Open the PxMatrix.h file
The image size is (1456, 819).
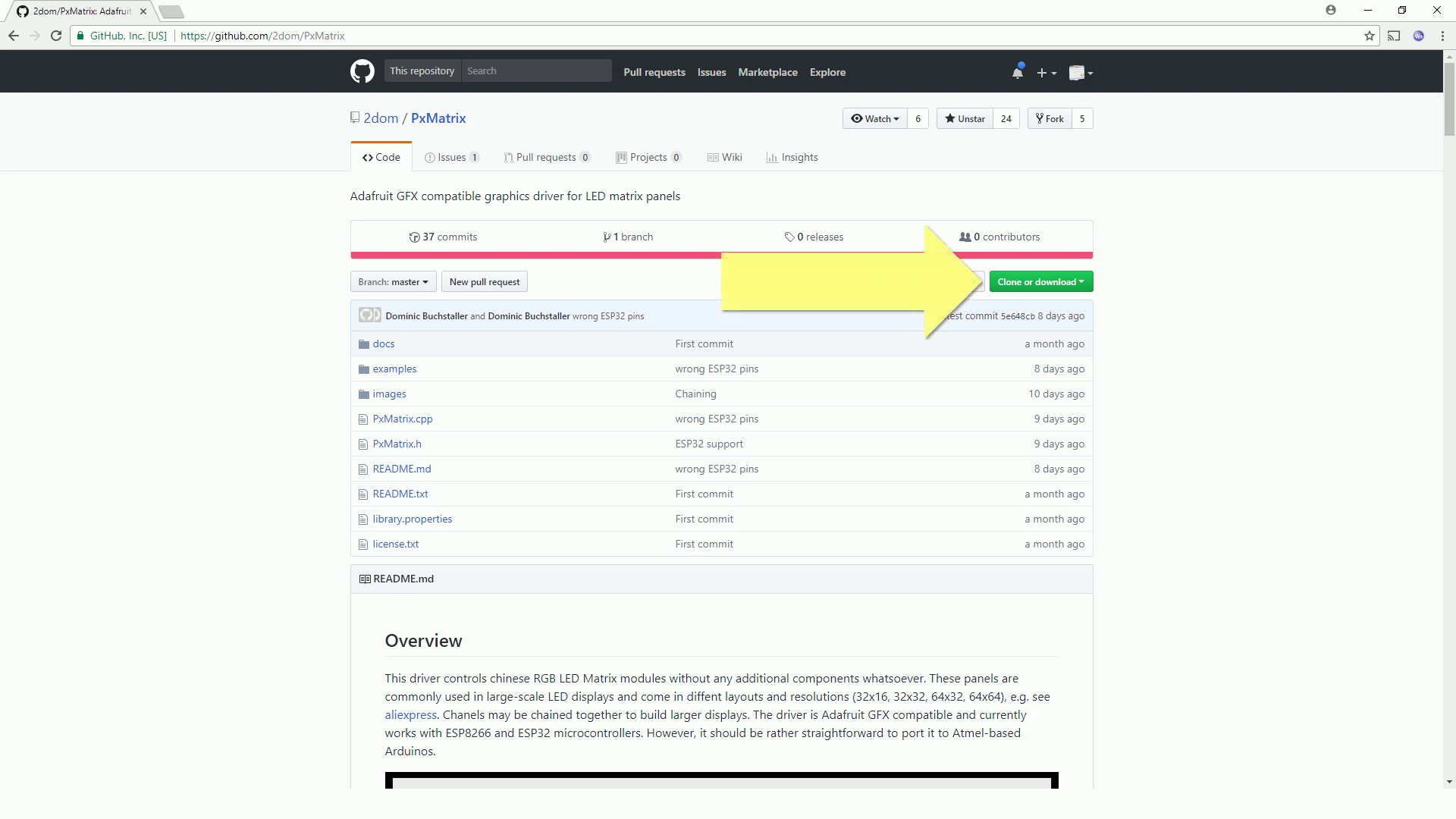coord(397,444)
